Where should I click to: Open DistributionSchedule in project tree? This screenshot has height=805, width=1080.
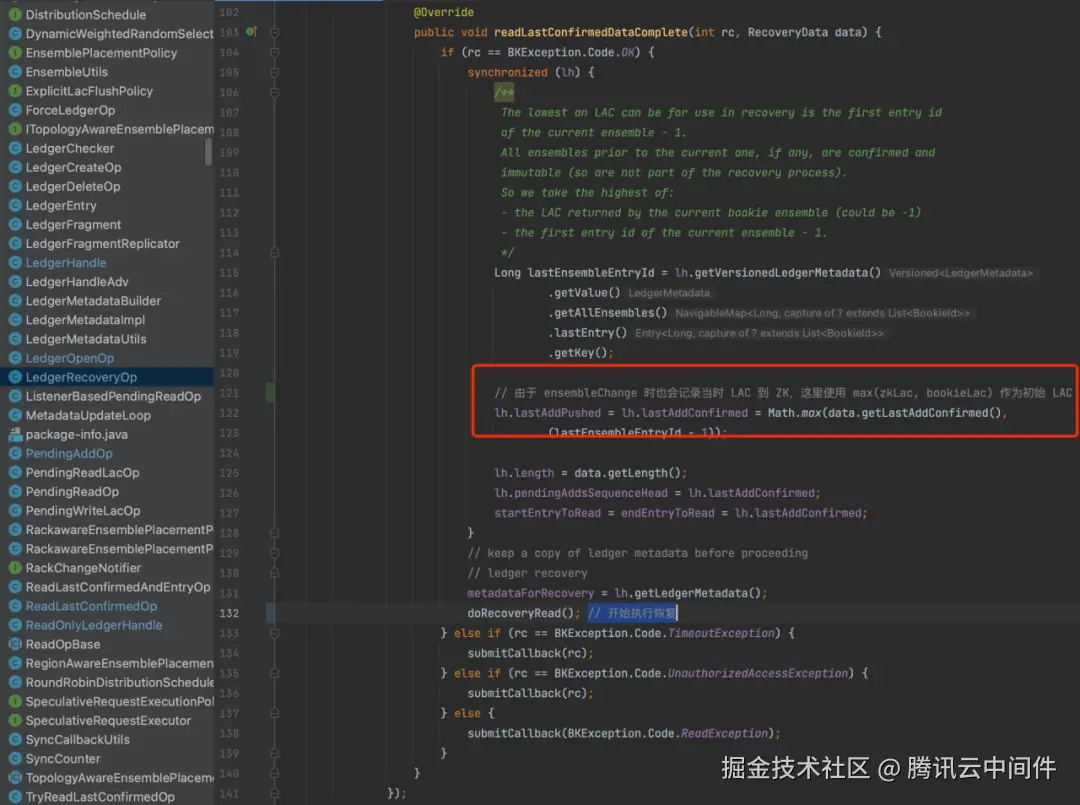tap(85, 14)
